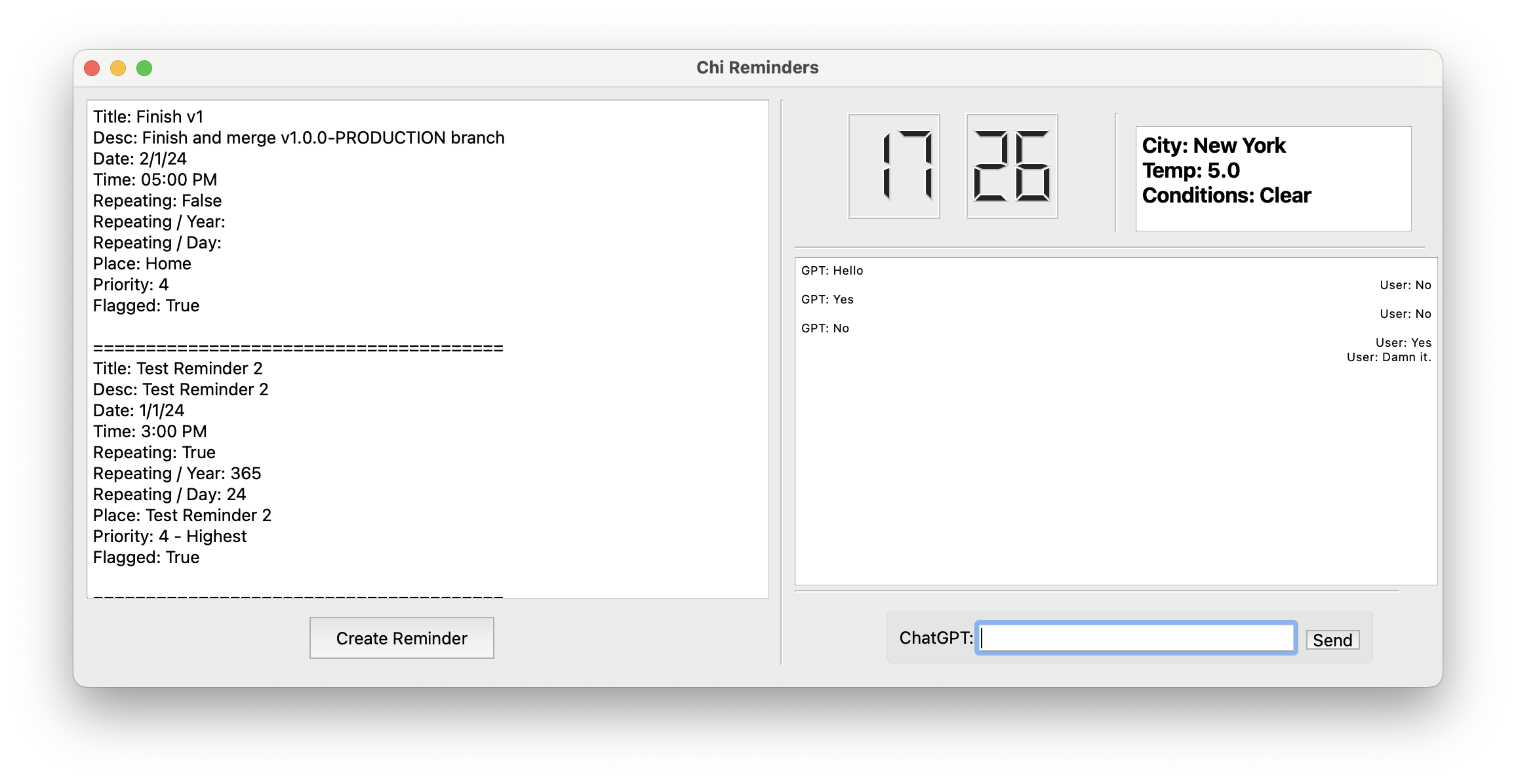
Task: Click the 'Place: Home' line
Action: (142, 264)
